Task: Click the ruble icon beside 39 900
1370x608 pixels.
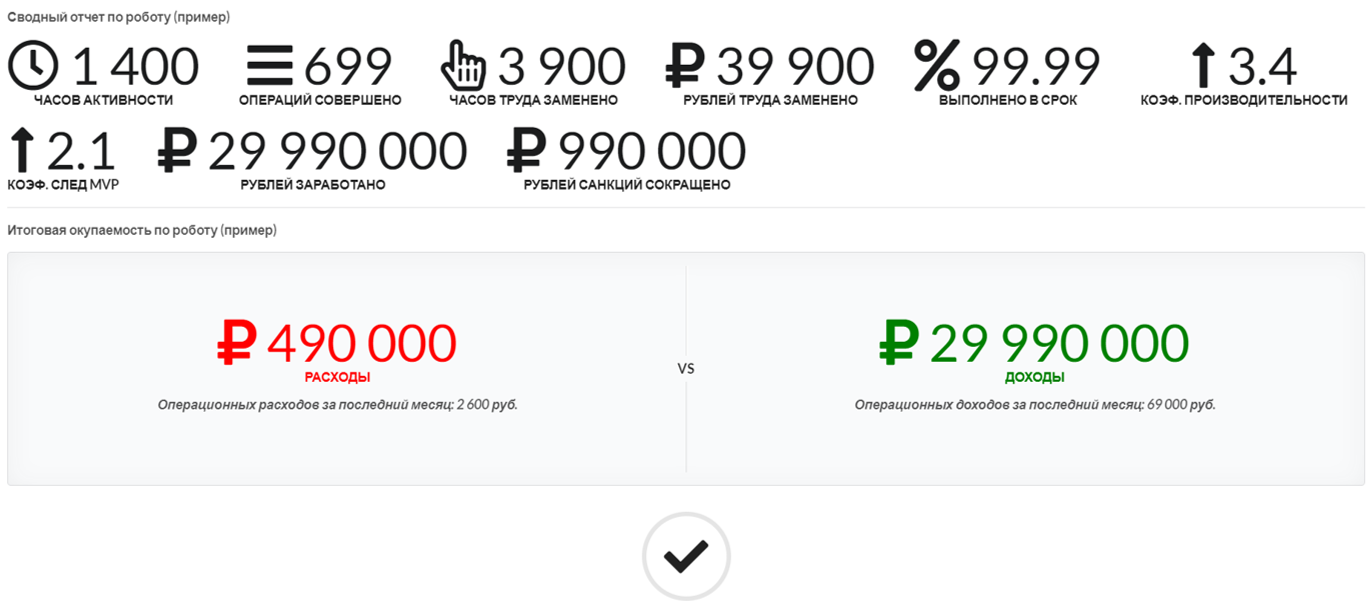Action: pyautogui.click(x=685, y=66)
